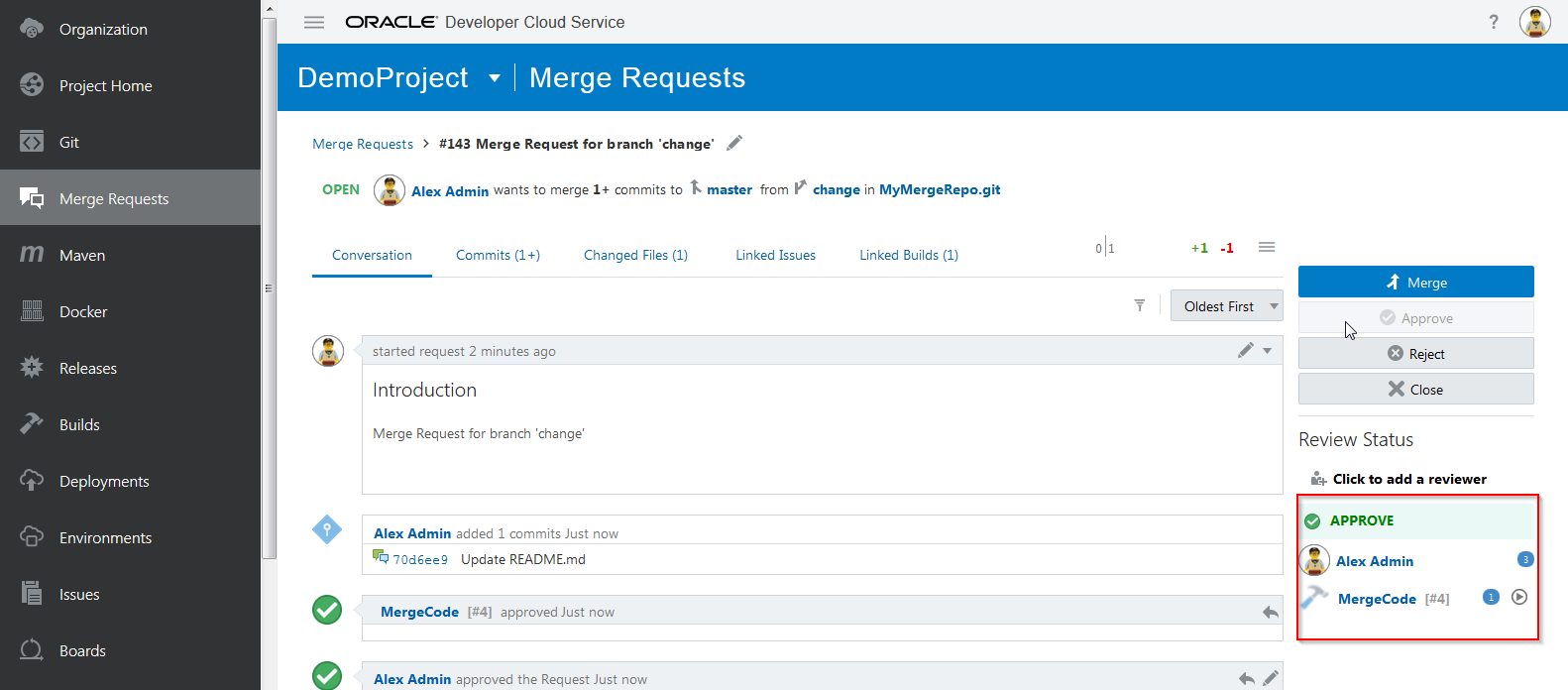Click the blue Merge button
This screenshot has height=690, width=1568.
(1415, 282)
